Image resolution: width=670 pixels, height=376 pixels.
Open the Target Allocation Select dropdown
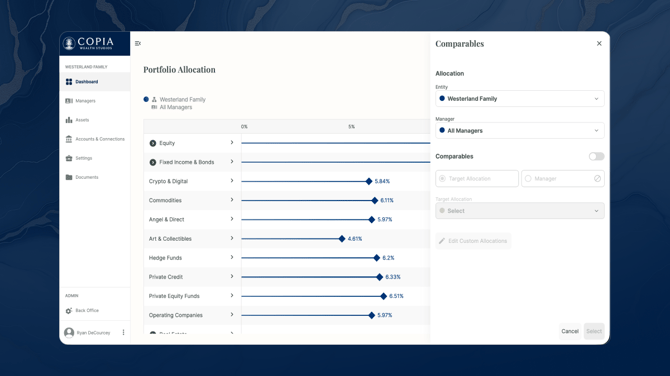click(520, 211)
